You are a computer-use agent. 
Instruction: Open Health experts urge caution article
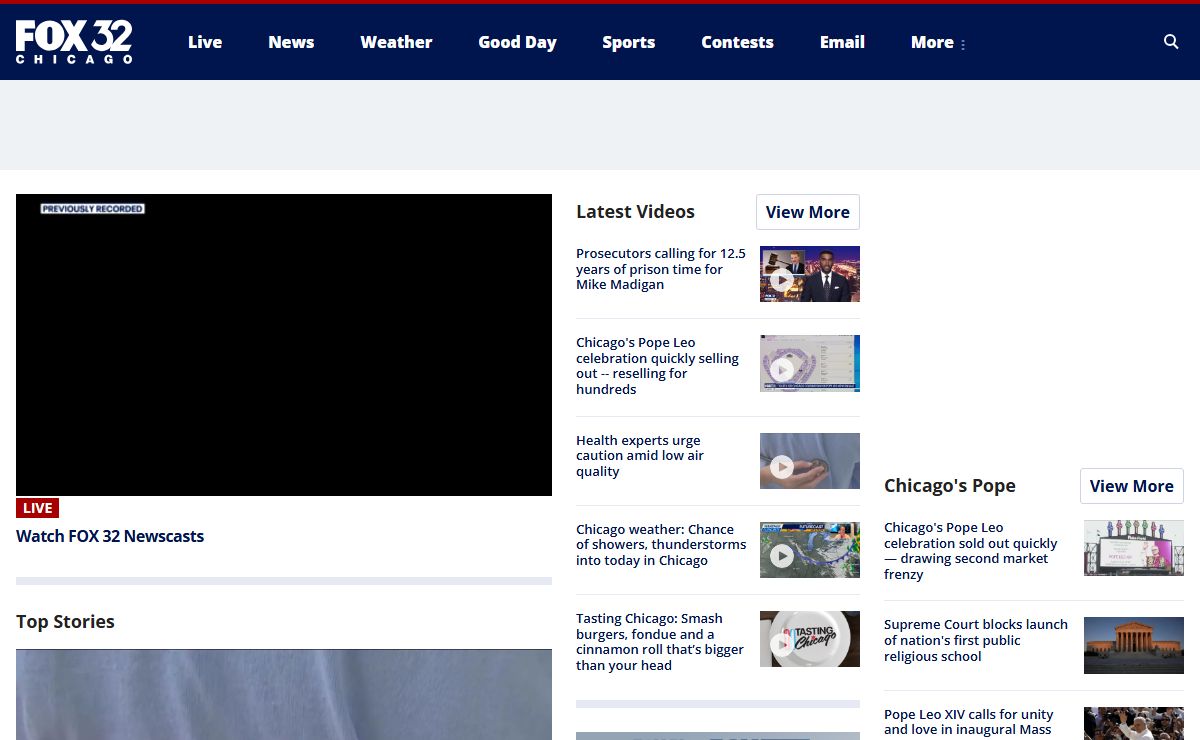(x=640, y=456)
